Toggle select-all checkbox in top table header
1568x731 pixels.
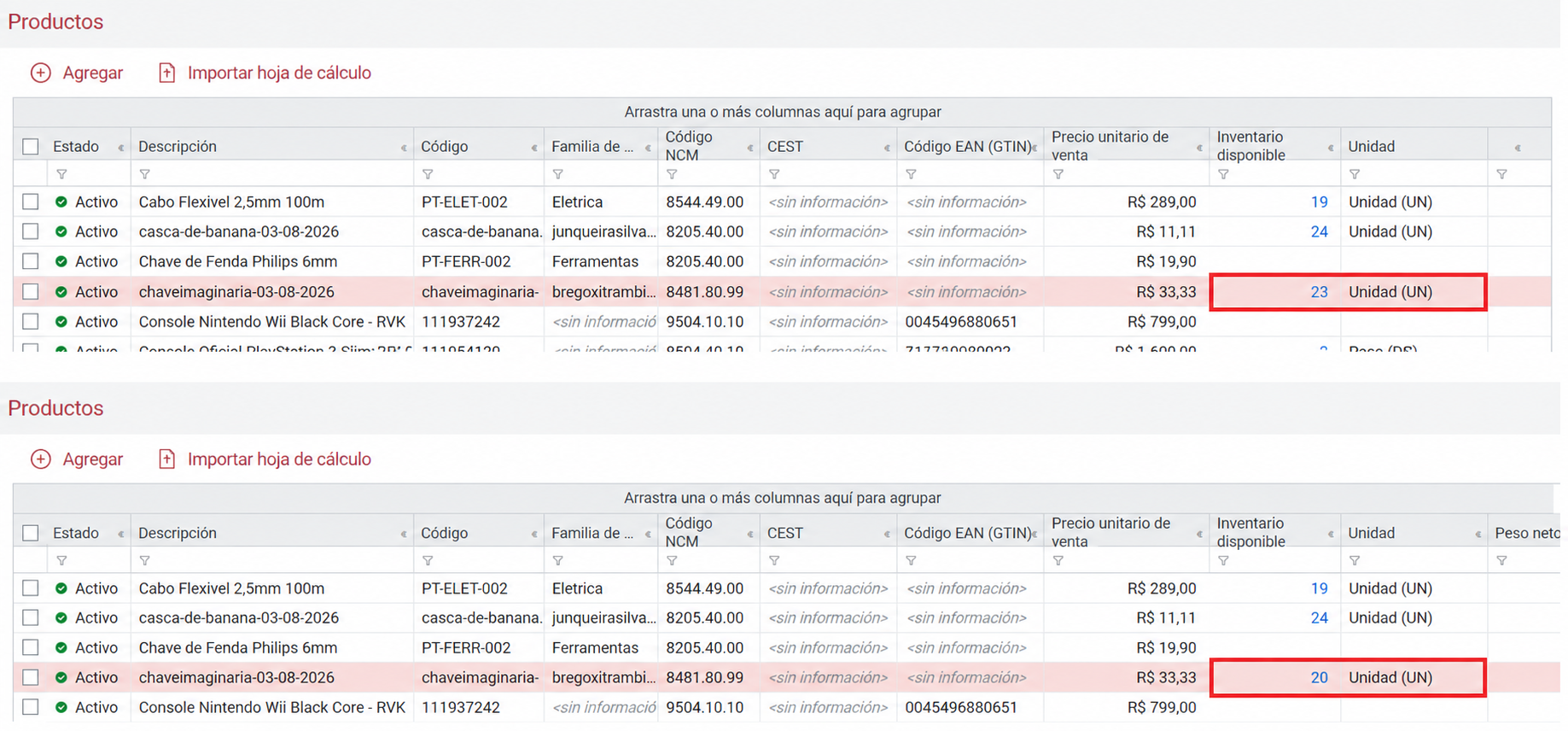coord(31,147)
